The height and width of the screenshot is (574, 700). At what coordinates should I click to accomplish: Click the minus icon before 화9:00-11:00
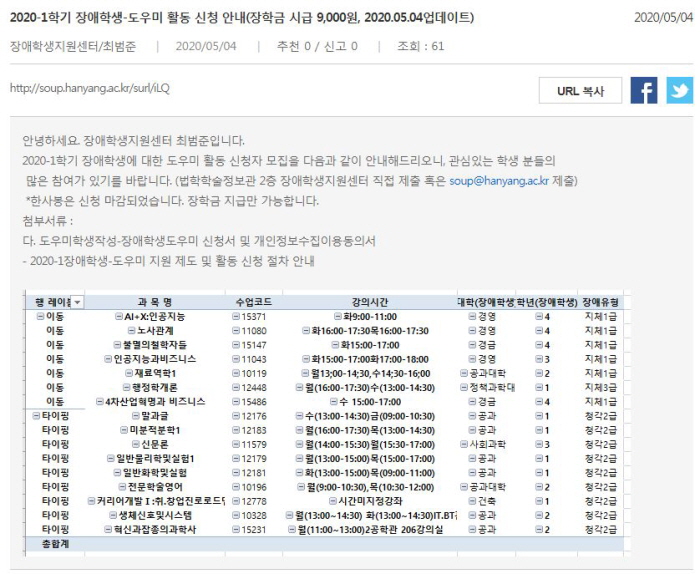338,316
